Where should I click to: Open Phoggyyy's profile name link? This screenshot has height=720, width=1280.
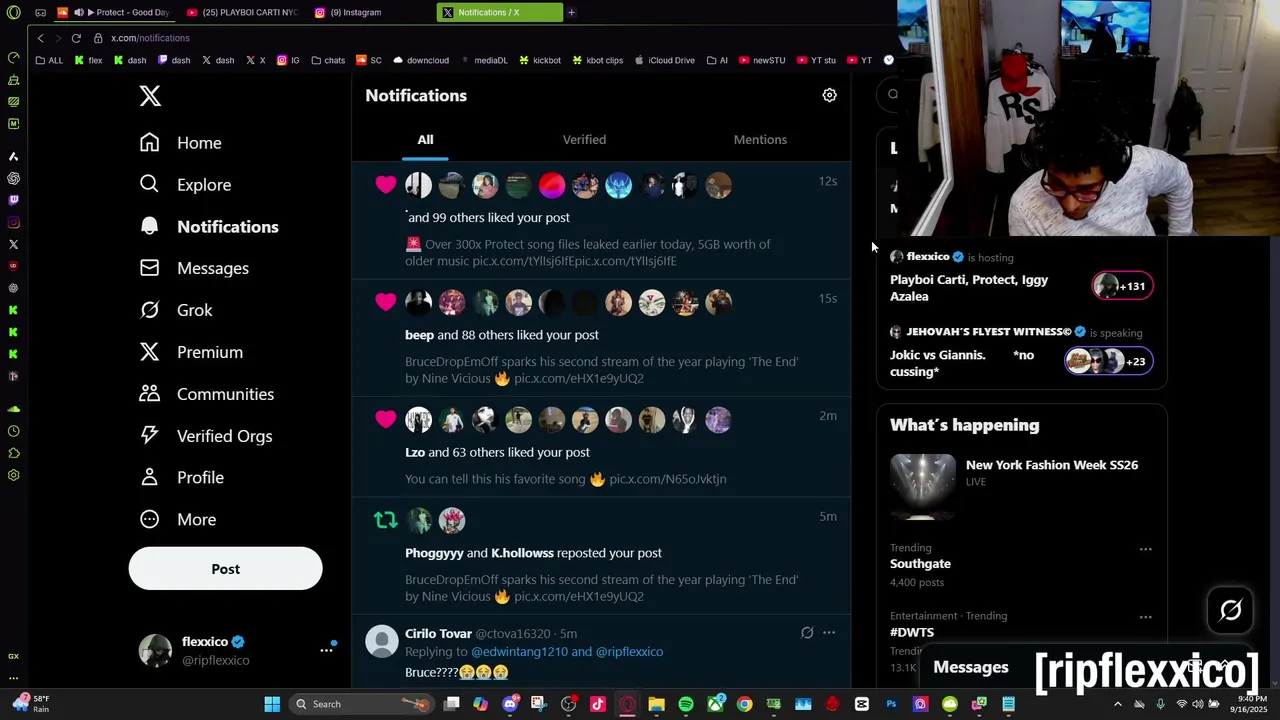[x=434, y=553]
